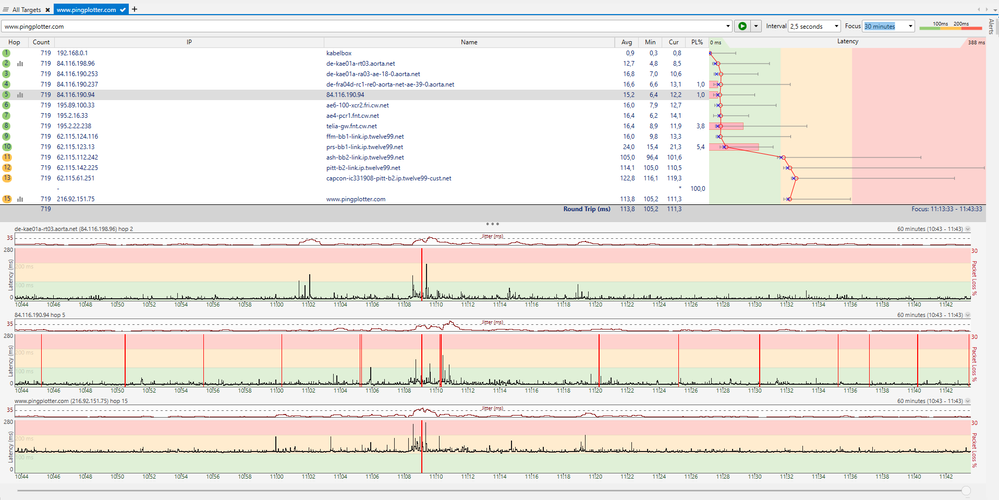The height and width of the screenshot is (500, 999).
Task: Toggle the timeline graph icon for hop 15
Action: pyautogui.click(x=20, y=199)
